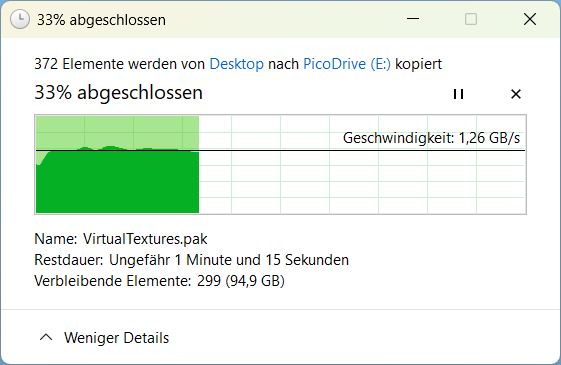Click the Weniger Details label
Image resolution: width=561 pixels, height=365 pixels.
pos(116,338)
